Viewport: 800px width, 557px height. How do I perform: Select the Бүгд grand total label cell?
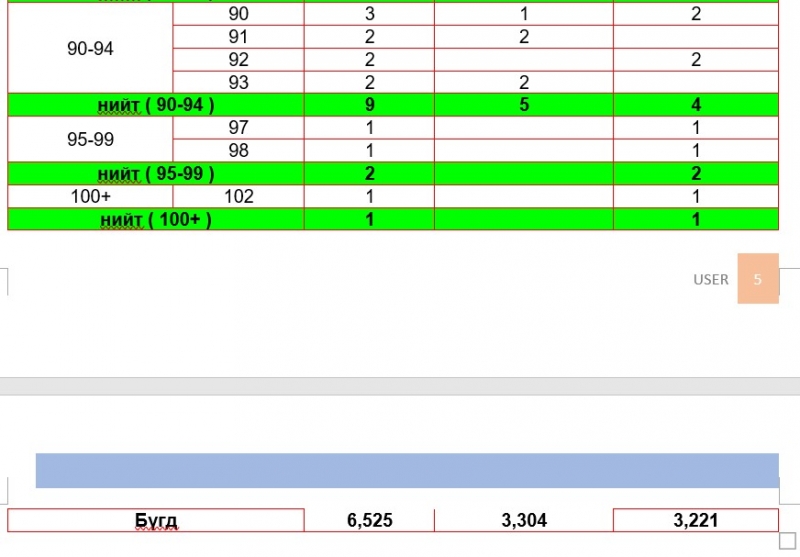156,520
